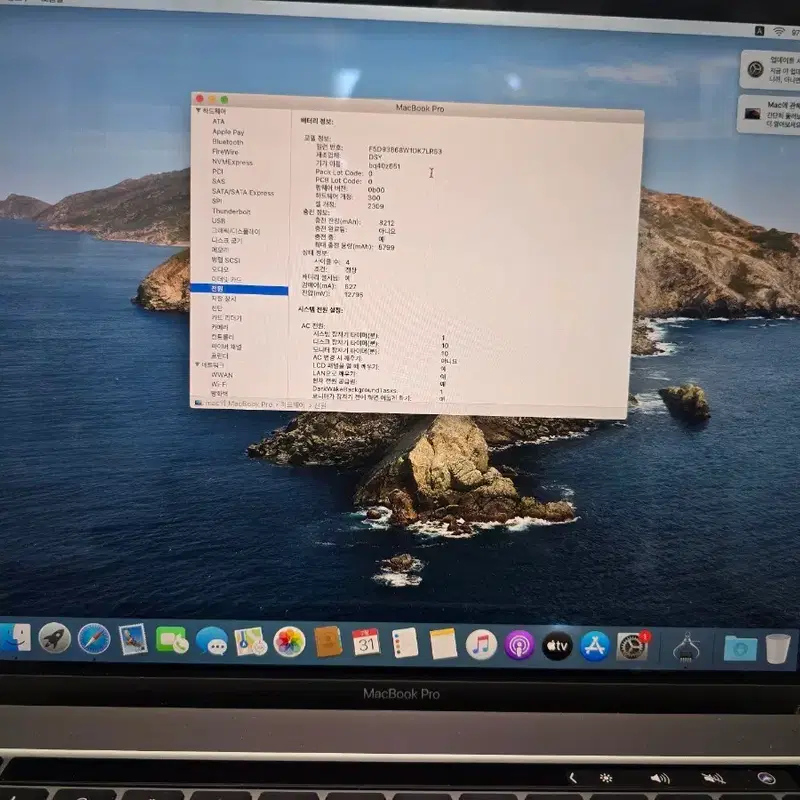Open Calendar showing 31 in Dock

[x=366, y=643]
